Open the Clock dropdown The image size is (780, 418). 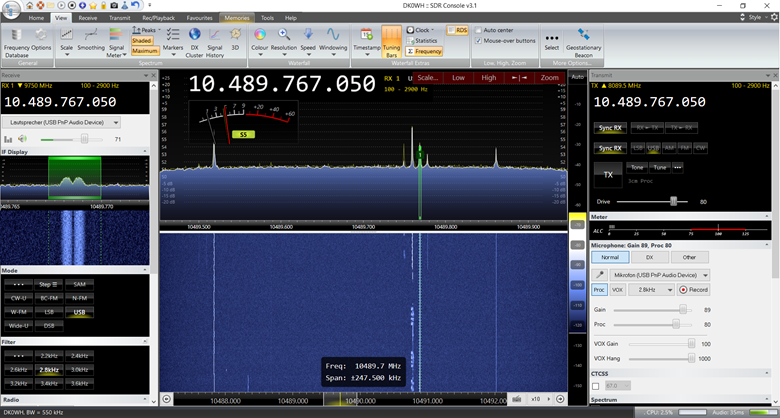(x=420, y=30)
